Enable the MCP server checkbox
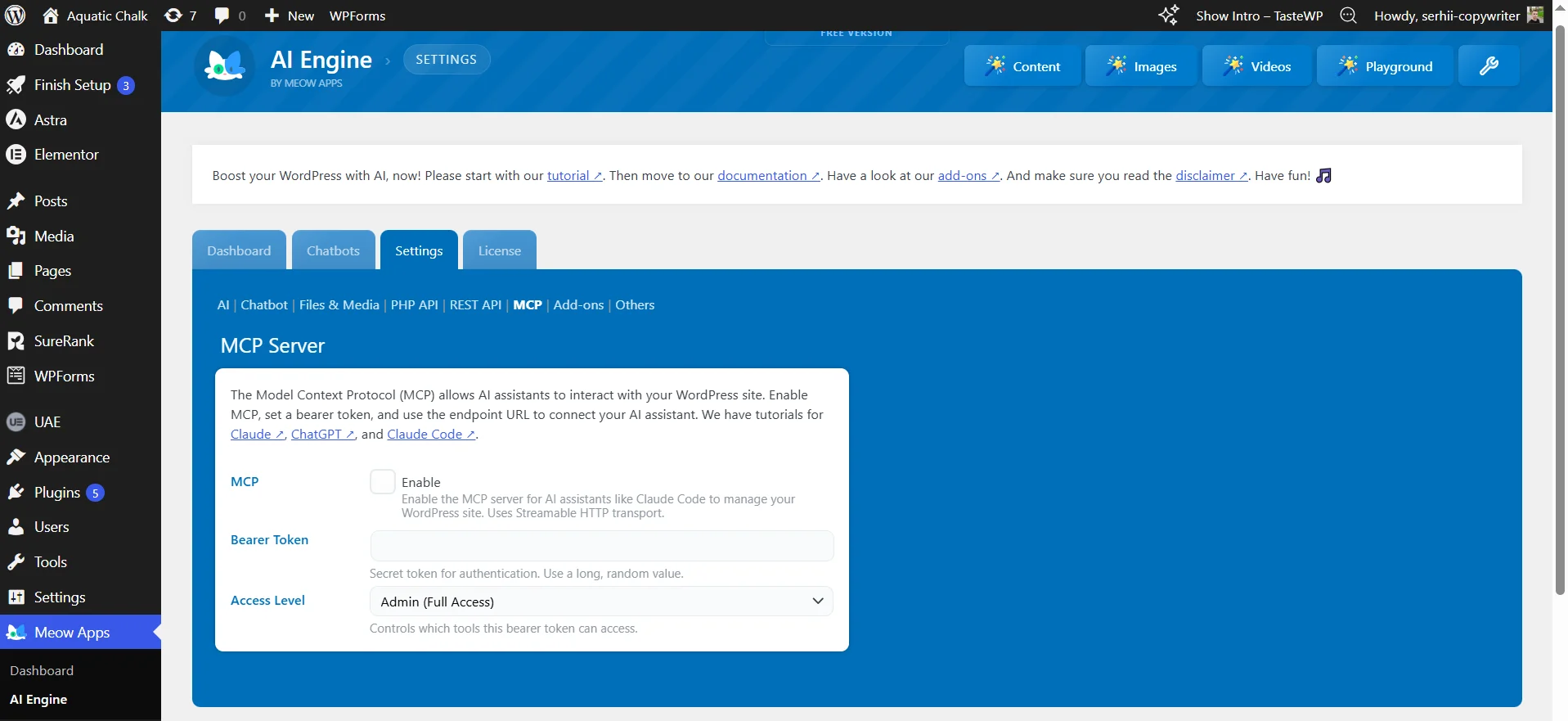 pos(383,482)
